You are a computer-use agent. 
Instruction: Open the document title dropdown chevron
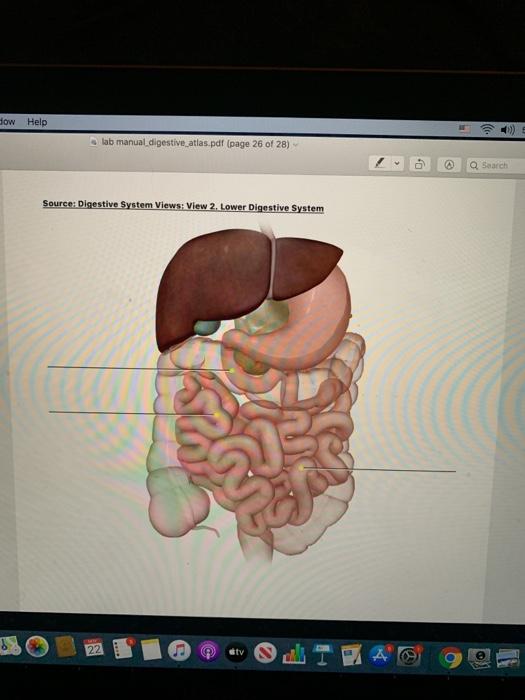[295, 145]
